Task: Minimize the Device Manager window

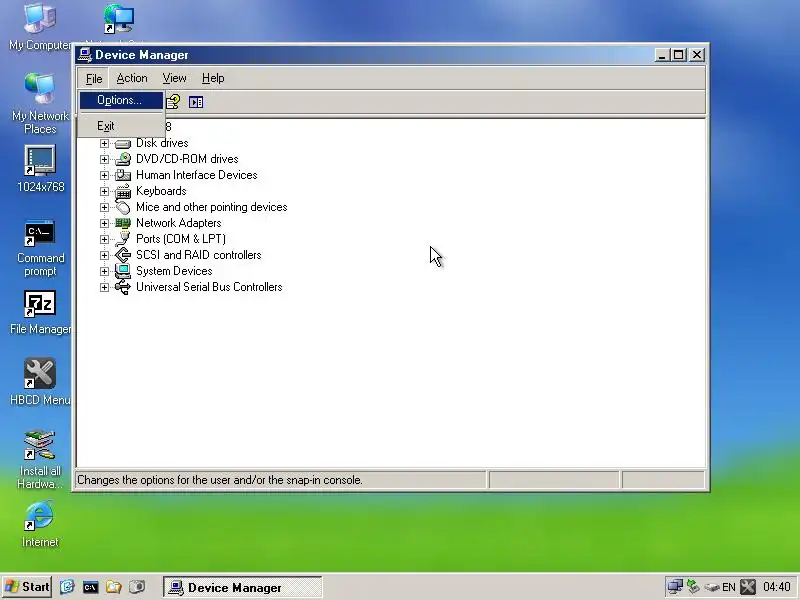Action: pos(662,55)
